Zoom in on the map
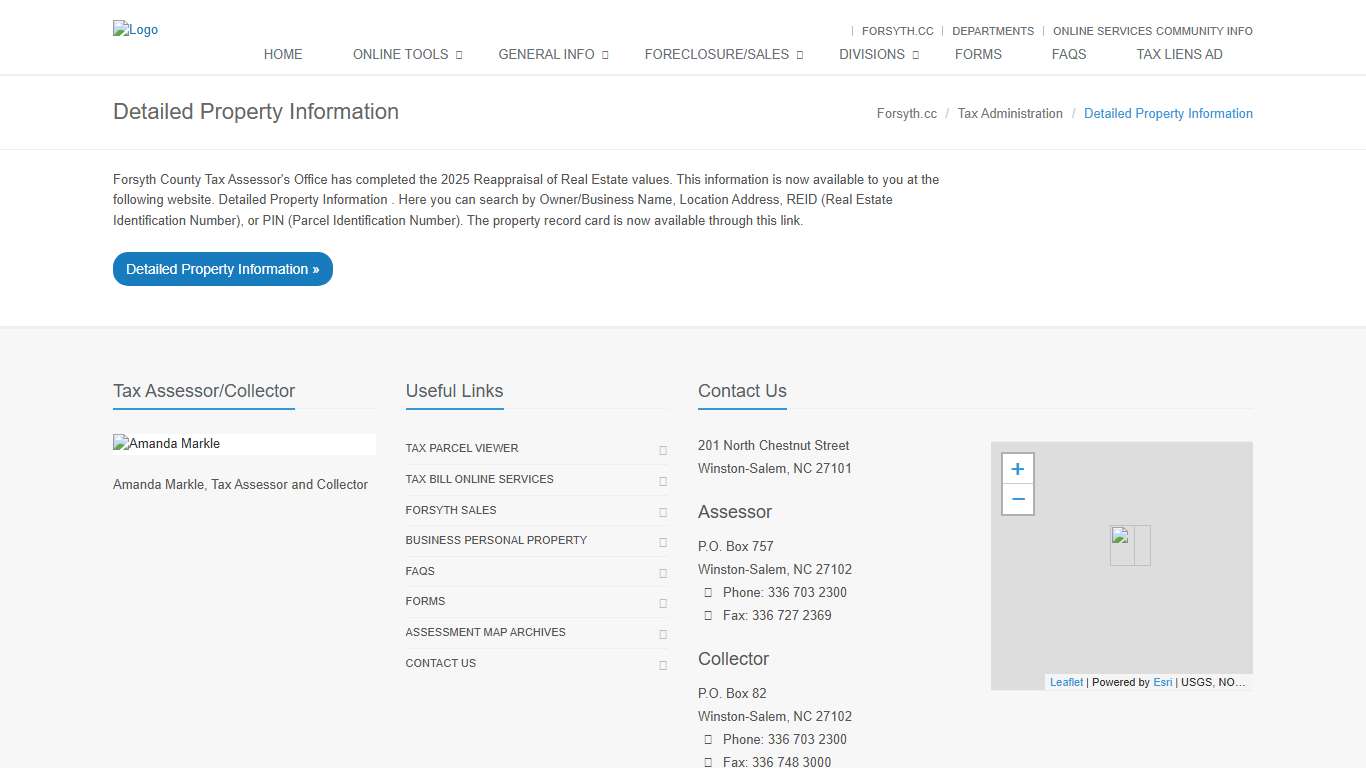Viewport: 1366px width, 768px height. [1017, 468]
